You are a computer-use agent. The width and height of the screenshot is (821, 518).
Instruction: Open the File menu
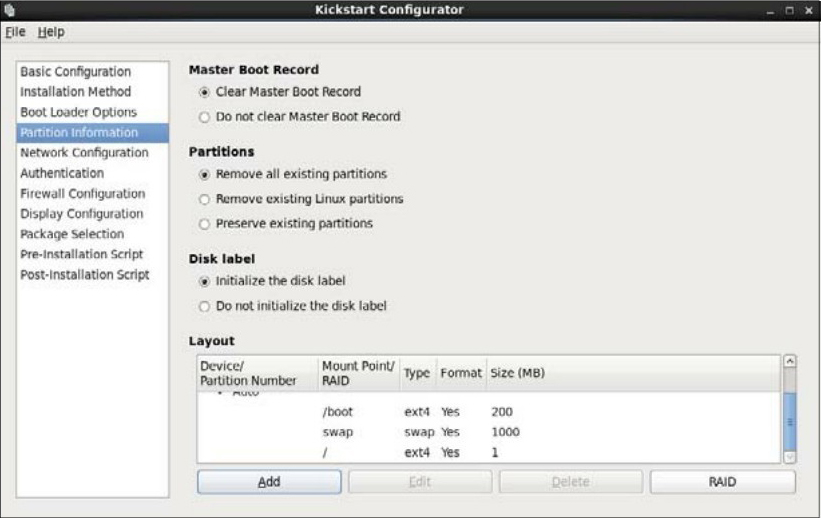[15, 32]
